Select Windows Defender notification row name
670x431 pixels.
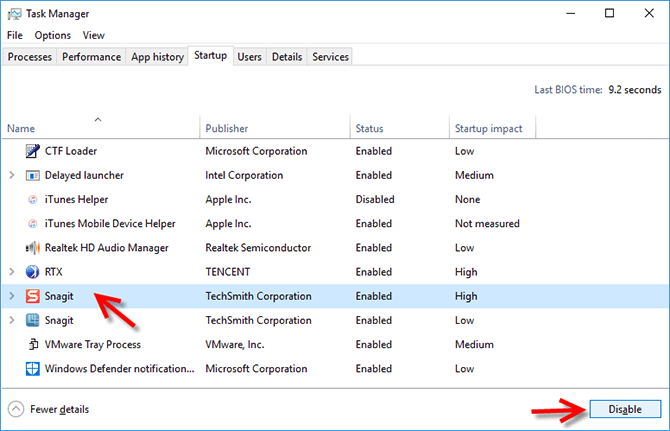(120, 369)
